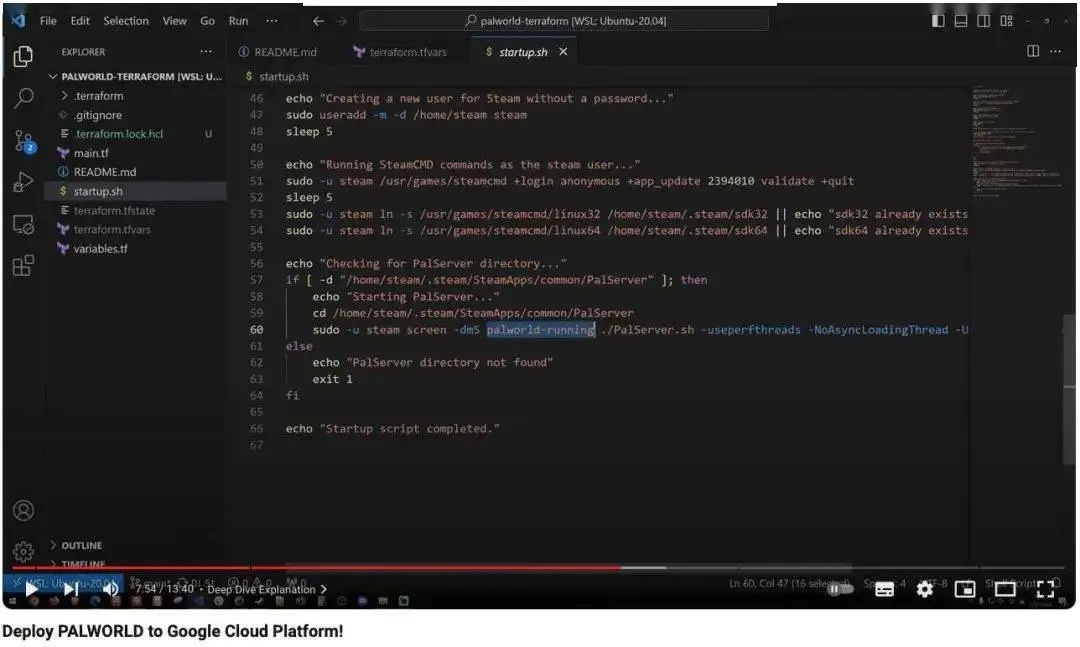Click the forward navigation arrow

click(341, 21)
